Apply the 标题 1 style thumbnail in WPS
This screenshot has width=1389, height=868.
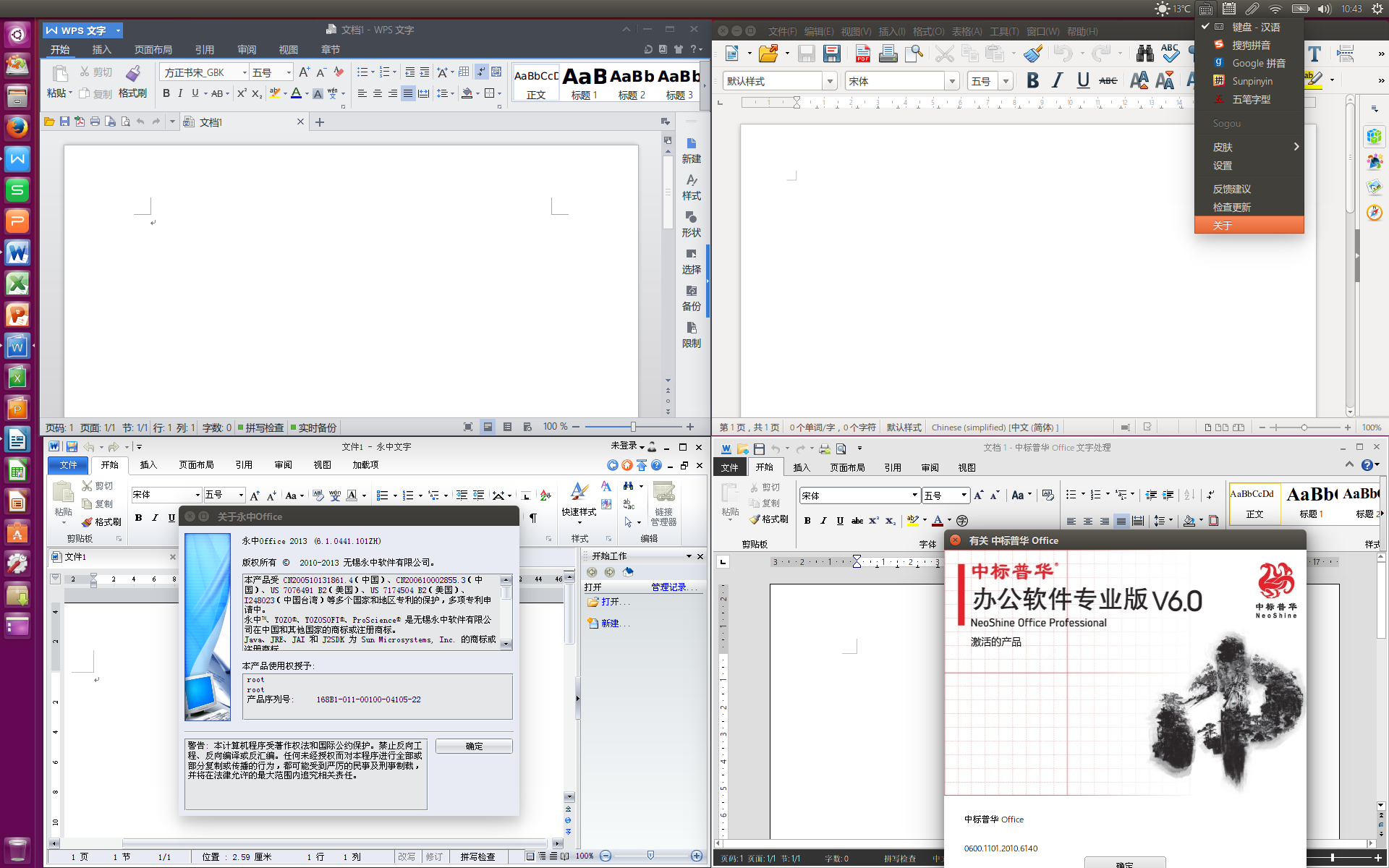585,82
